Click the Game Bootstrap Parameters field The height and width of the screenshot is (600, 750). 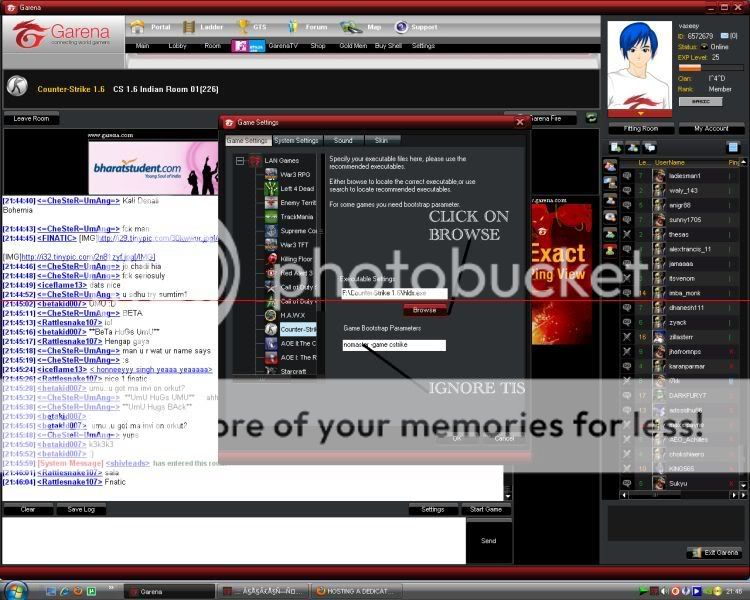click(x=394, y=345)
